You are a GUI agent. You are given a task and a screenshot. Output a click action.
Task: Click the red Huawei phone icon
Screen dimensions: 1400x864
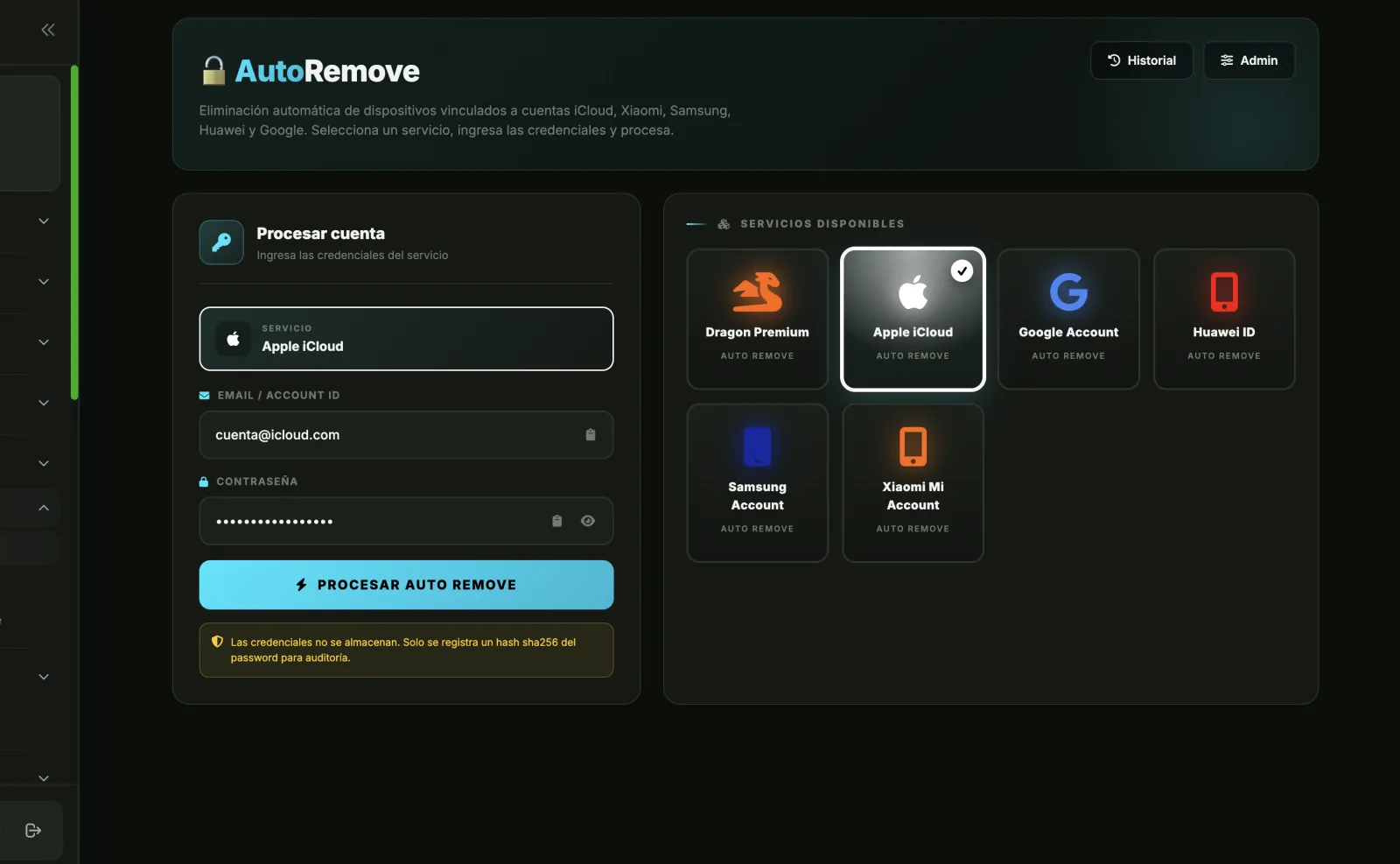pyautogui.click(x=1224, y=292)
